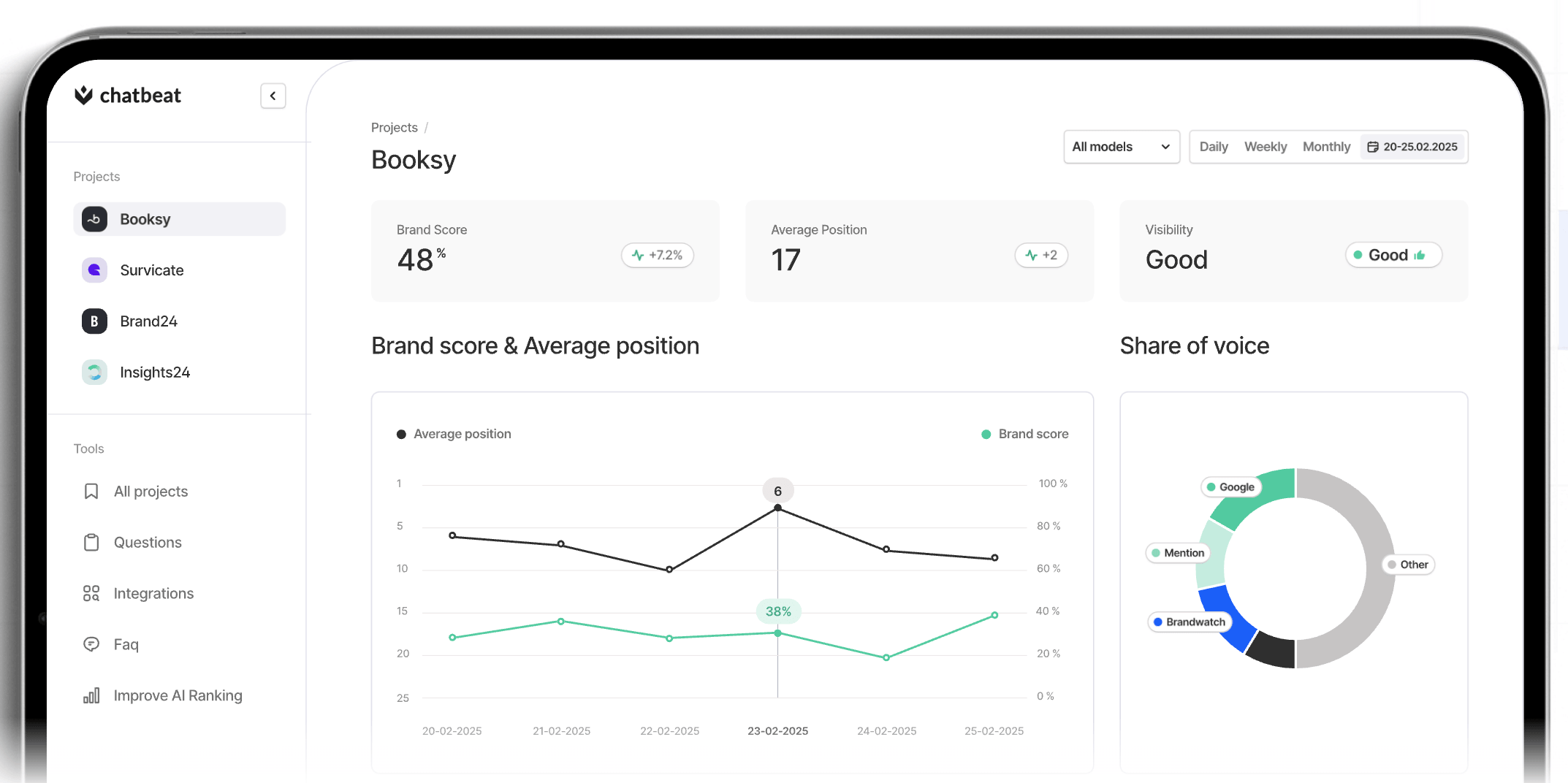Image resolution: width=1568 pixels, height=783 pixels.
Task: Open the Booksy project icon
Action: click(94, 219)
